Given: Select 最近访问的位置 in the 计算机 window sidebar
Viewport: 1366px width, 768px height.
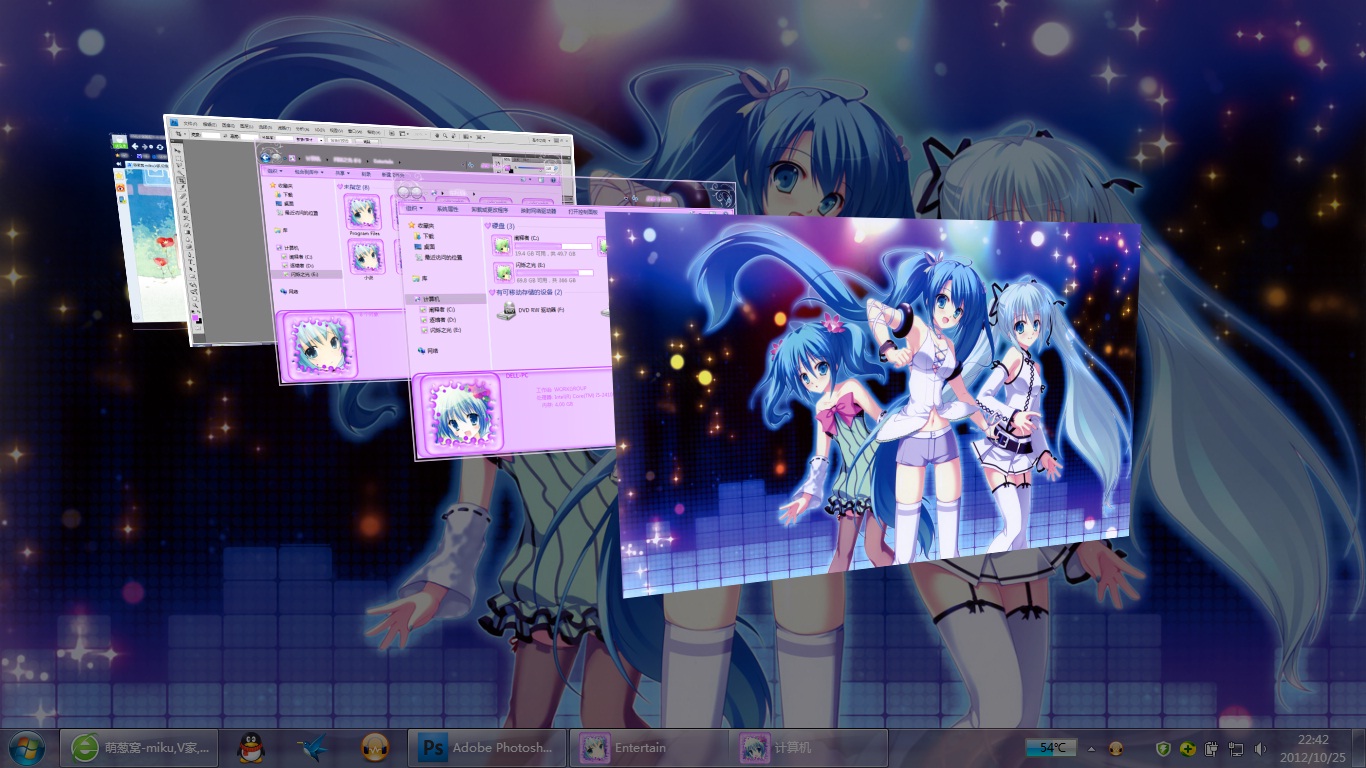Looking at the screenshot, I should 439,257.
